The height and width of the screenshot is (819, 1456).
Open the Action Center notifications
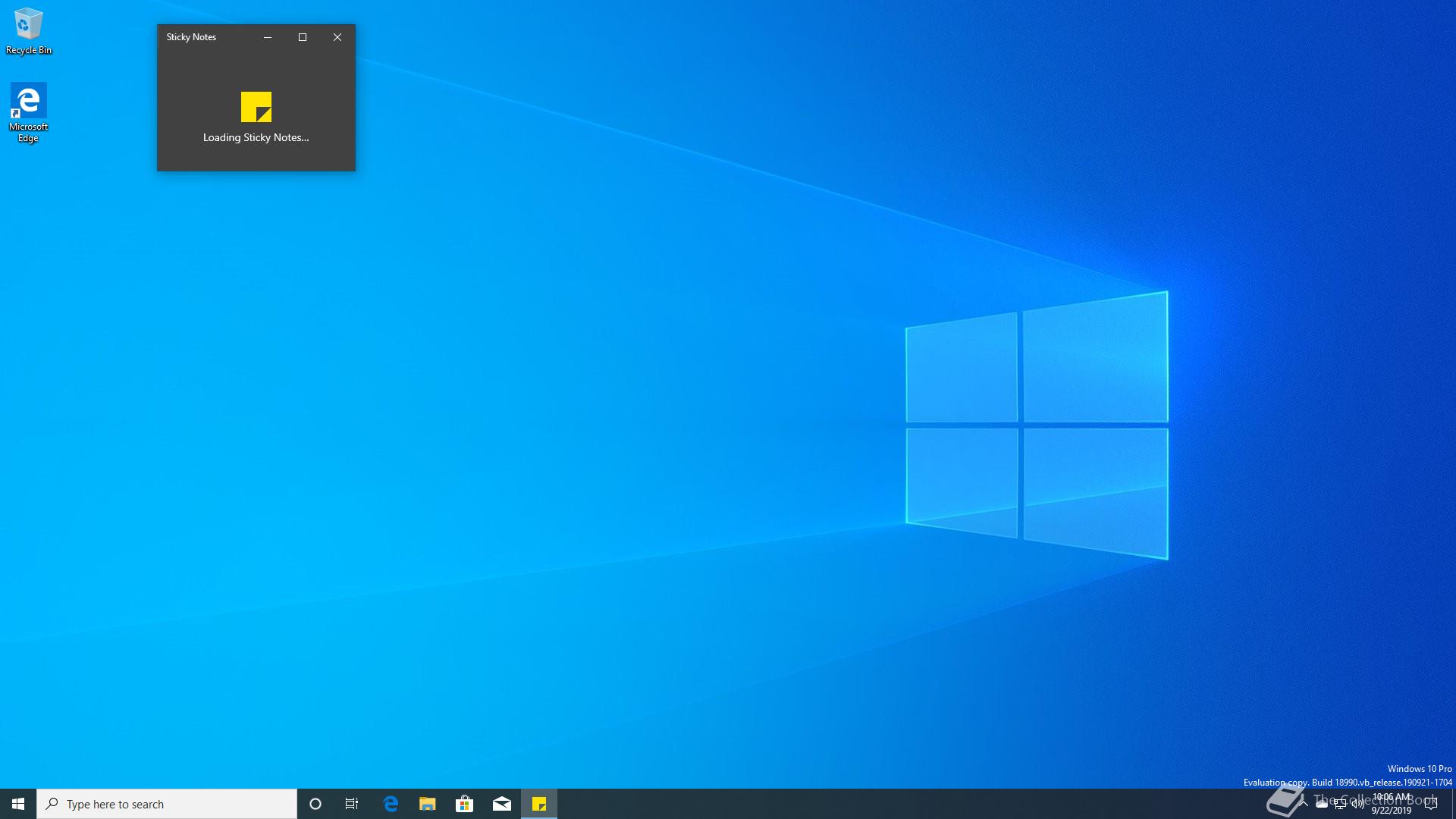click(x=1431, y=804)
